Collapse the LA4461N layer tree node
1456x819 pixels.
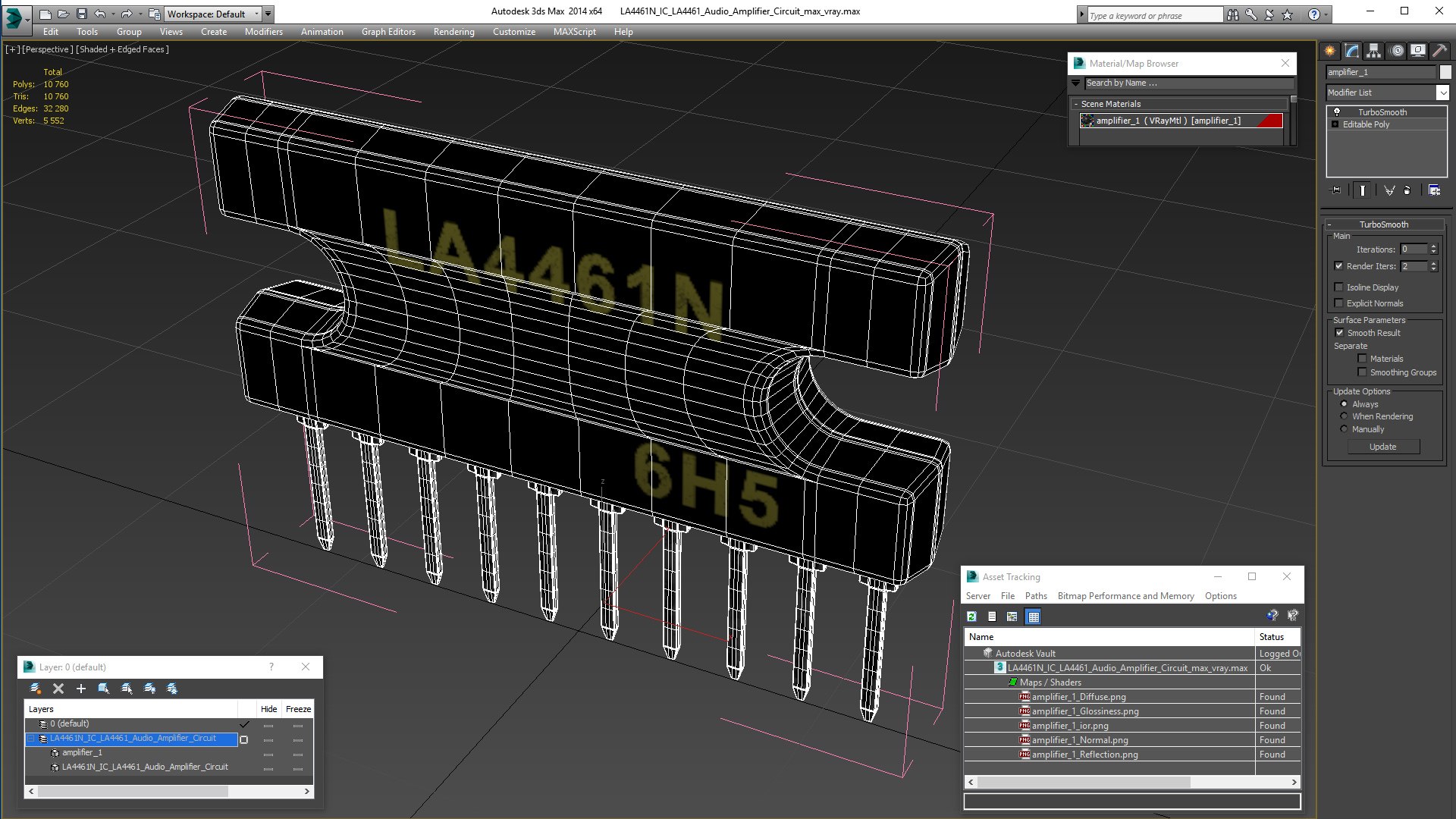point(31,739)
